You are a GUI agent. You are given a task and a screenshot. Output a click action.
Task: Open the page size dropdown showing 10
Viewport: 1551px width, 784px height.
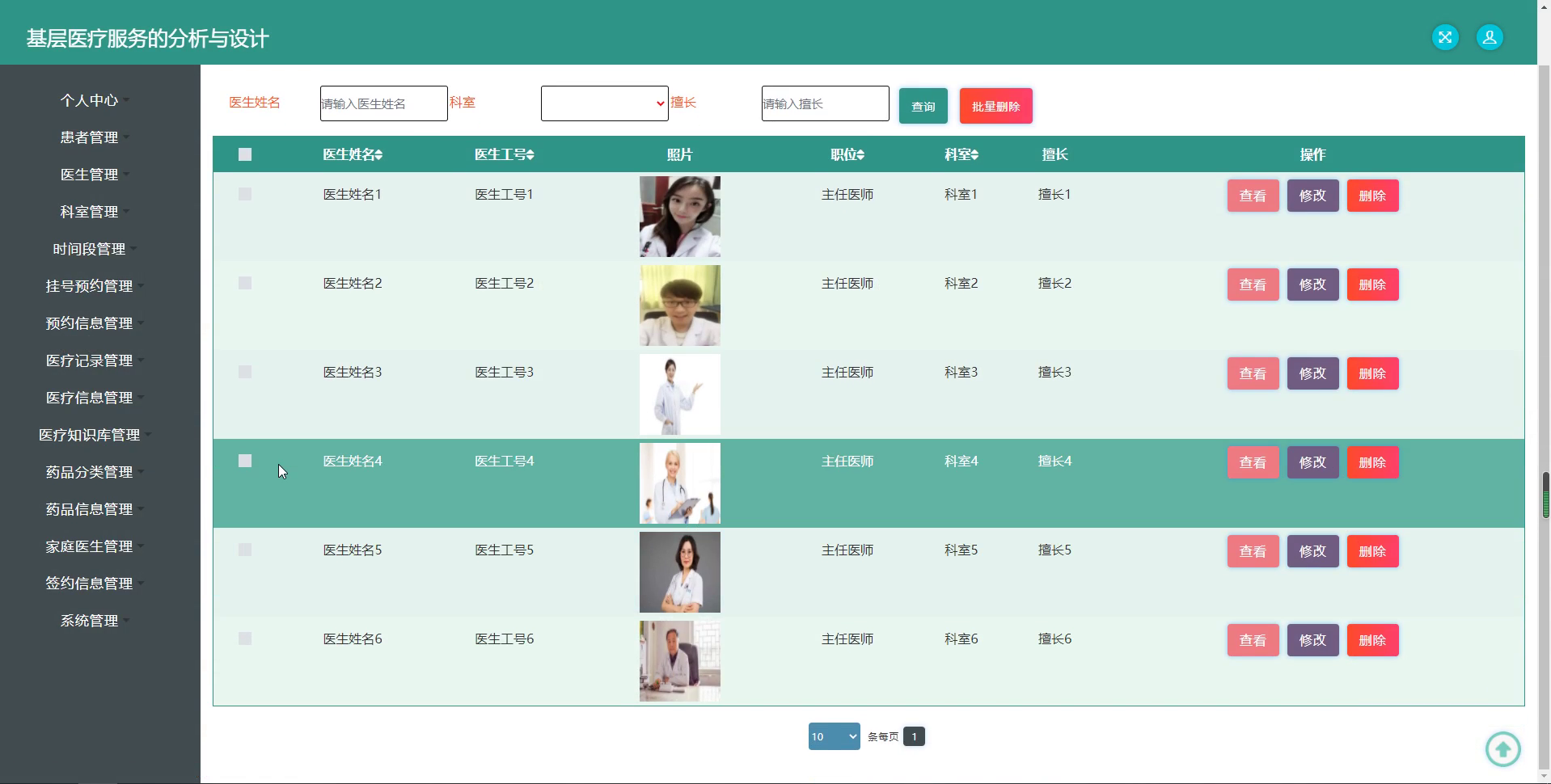(x=834, y=736)
